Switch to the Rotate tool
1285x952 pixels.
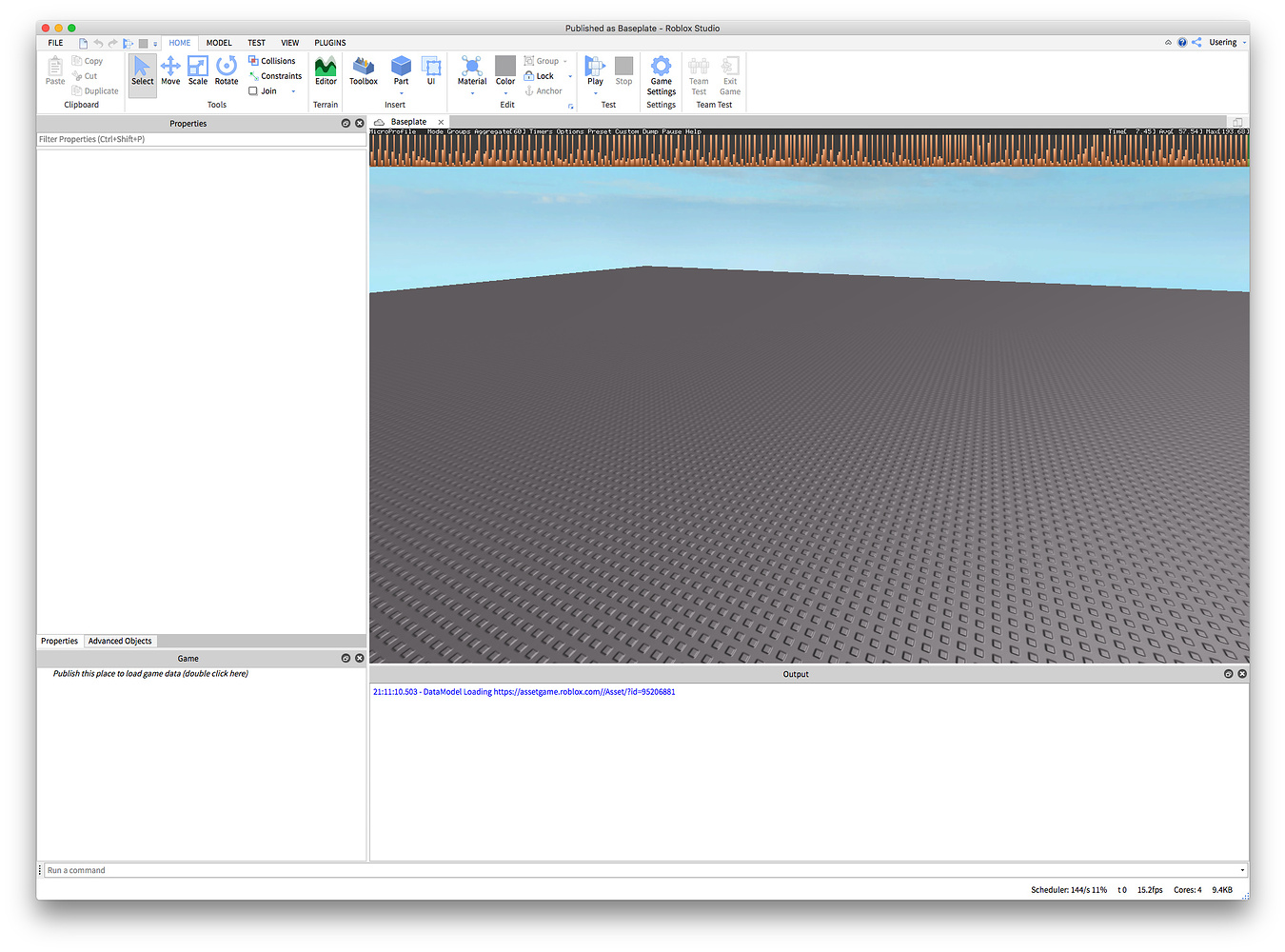point(227,71)
